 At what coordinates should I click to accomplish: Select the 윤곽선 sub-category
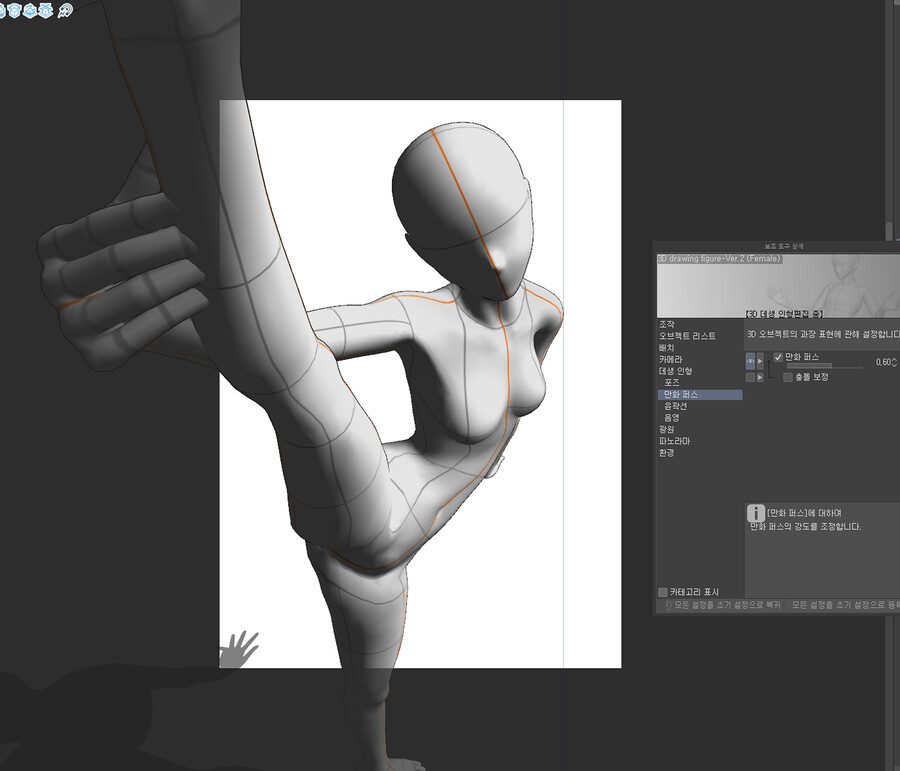[677, 406]
